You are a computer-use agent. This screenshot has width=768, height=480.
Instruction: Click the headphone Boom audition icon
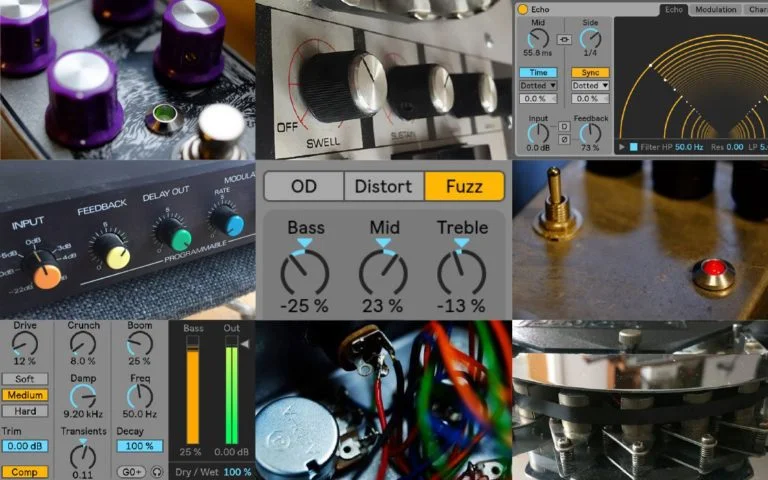click(x=157, y=472)
